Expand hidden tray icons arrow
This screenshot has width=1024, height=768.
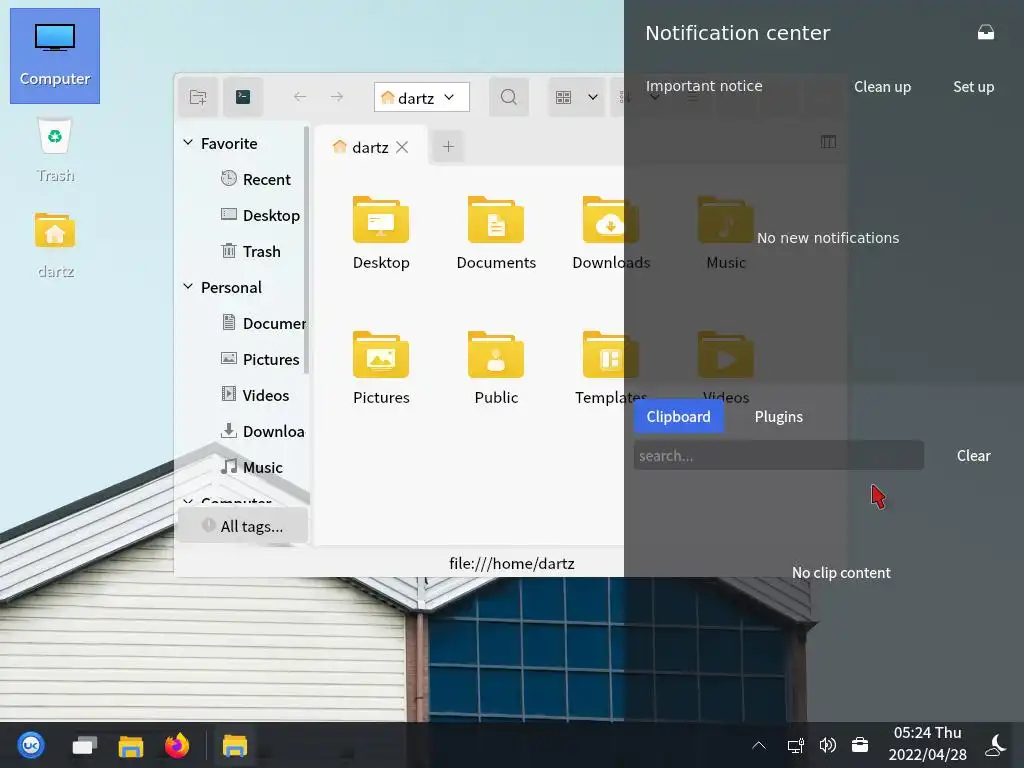[759, 745]
